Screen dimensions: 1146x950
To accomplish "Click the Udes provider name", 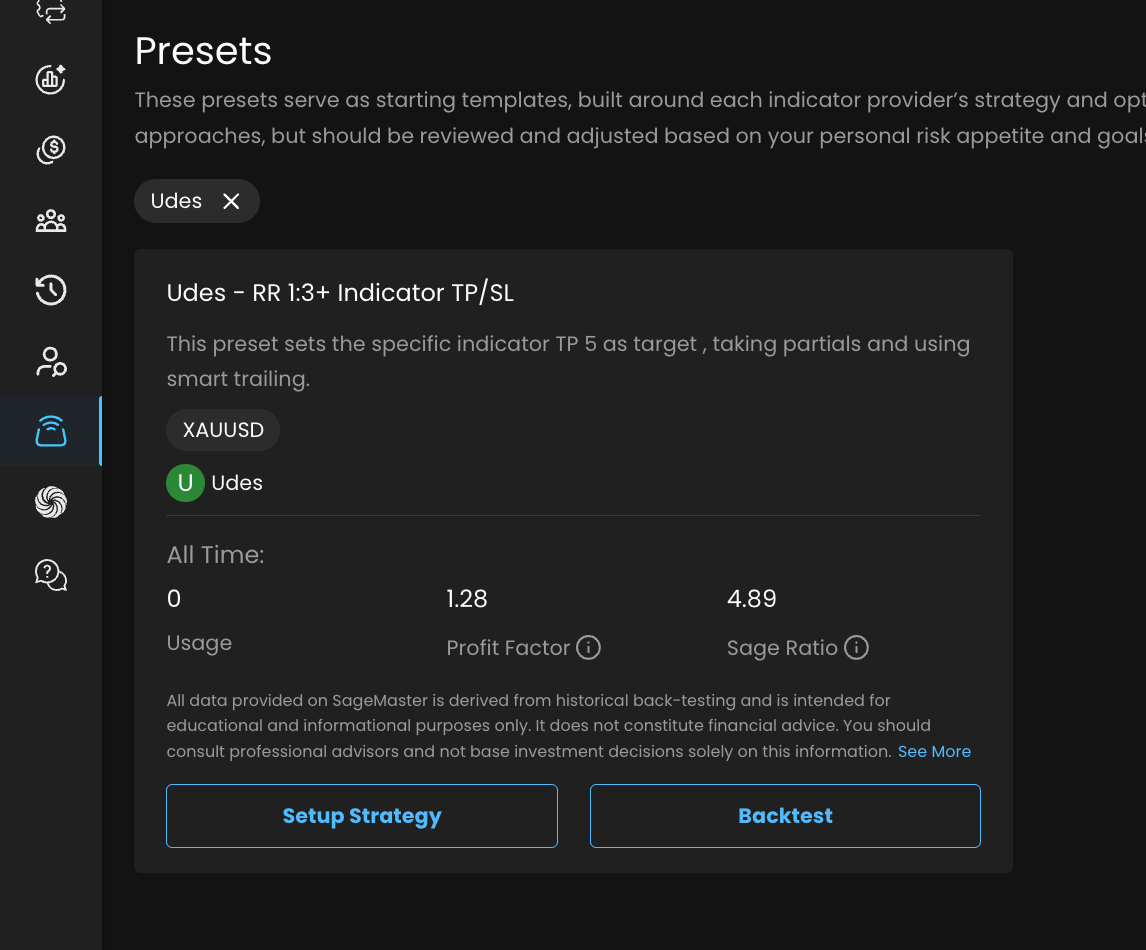I will (x=237, y=483).
